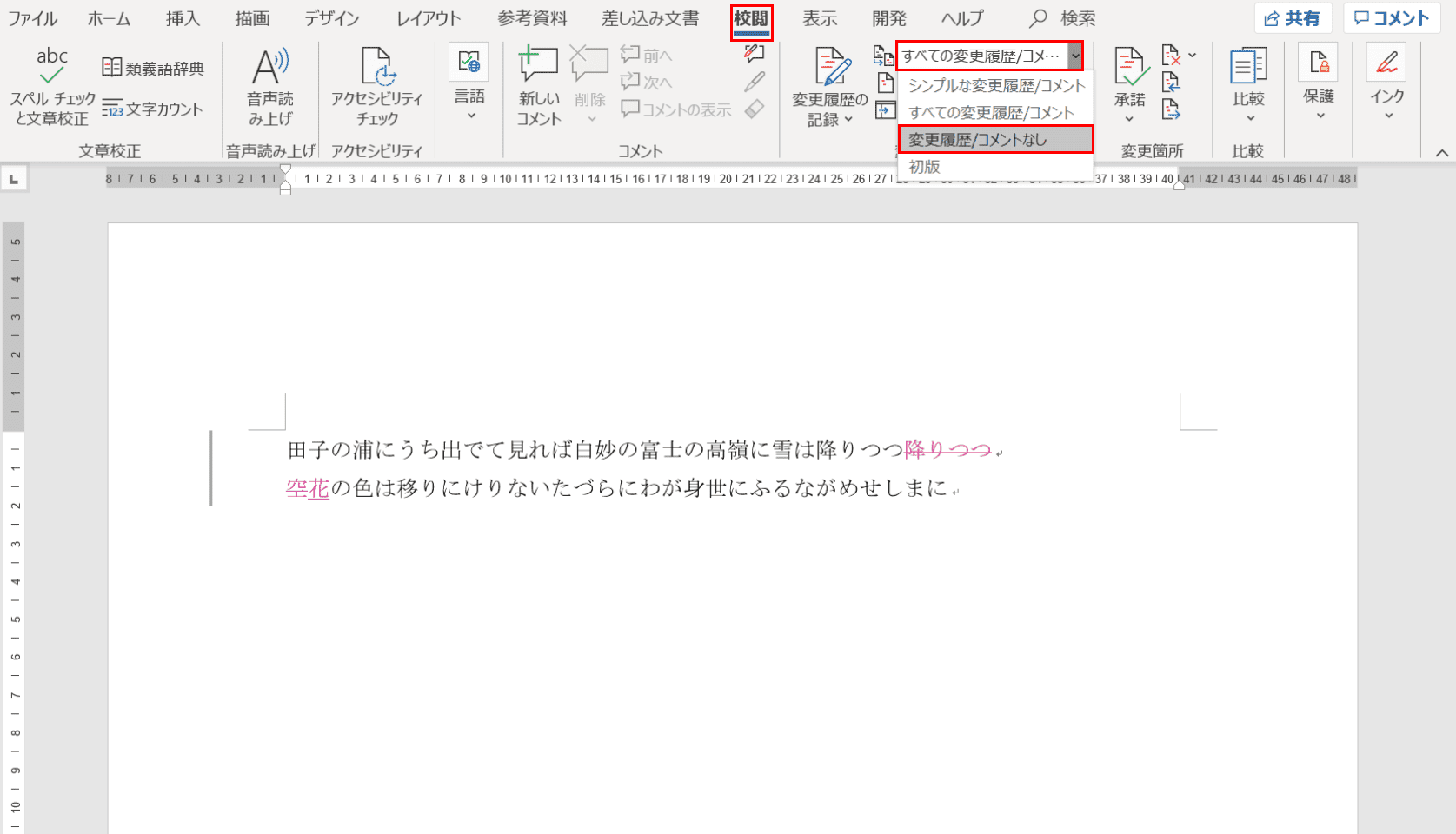Switch to the 差し込み文書 tab
The height and width of the screenshot is (834, 1456).
pyautogui.click(x=650, y=18)
